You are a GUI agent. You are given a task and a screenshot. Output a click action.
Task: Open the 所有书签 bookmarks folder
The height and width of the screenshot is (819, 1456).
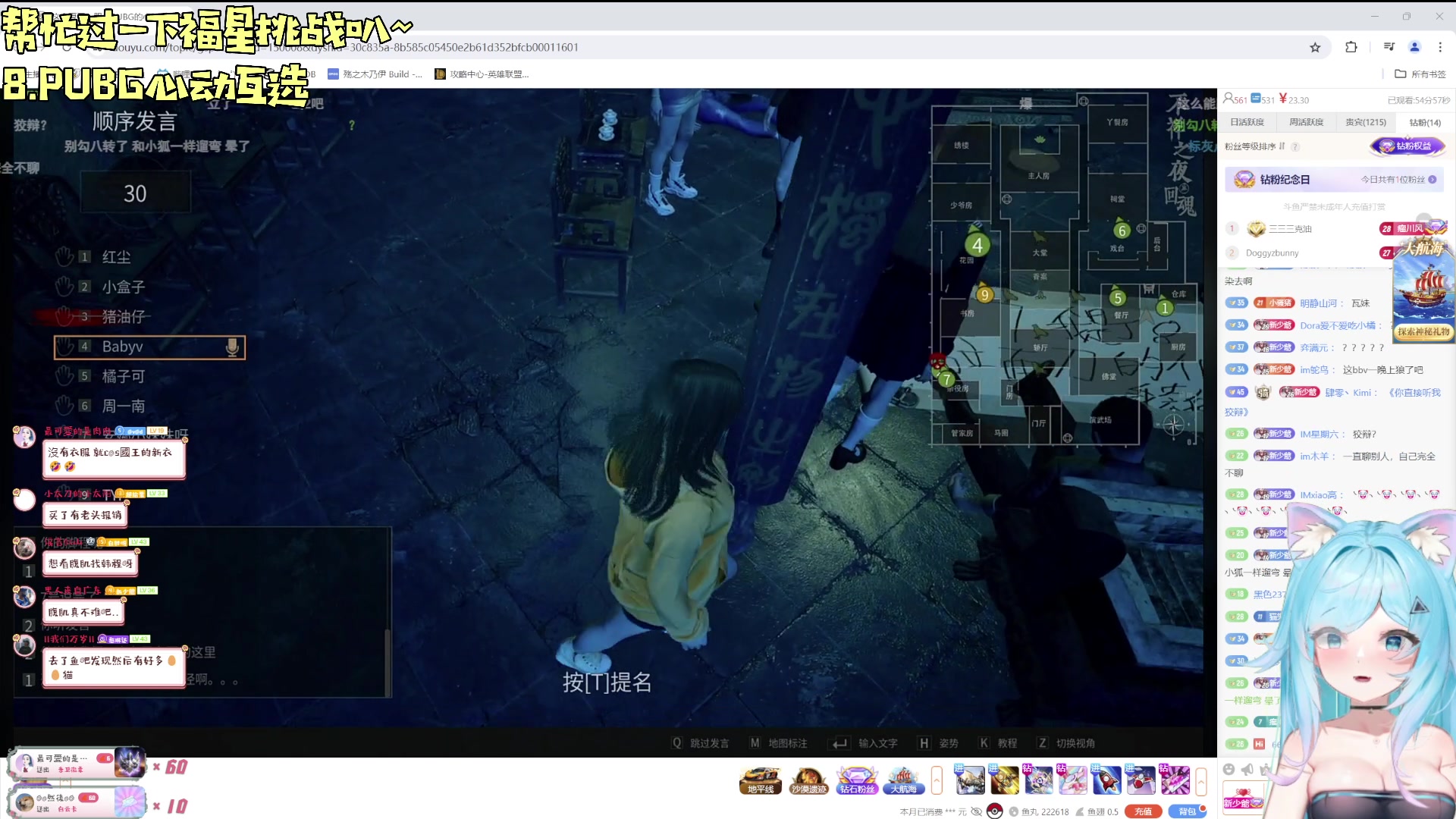coord(1420,74)
